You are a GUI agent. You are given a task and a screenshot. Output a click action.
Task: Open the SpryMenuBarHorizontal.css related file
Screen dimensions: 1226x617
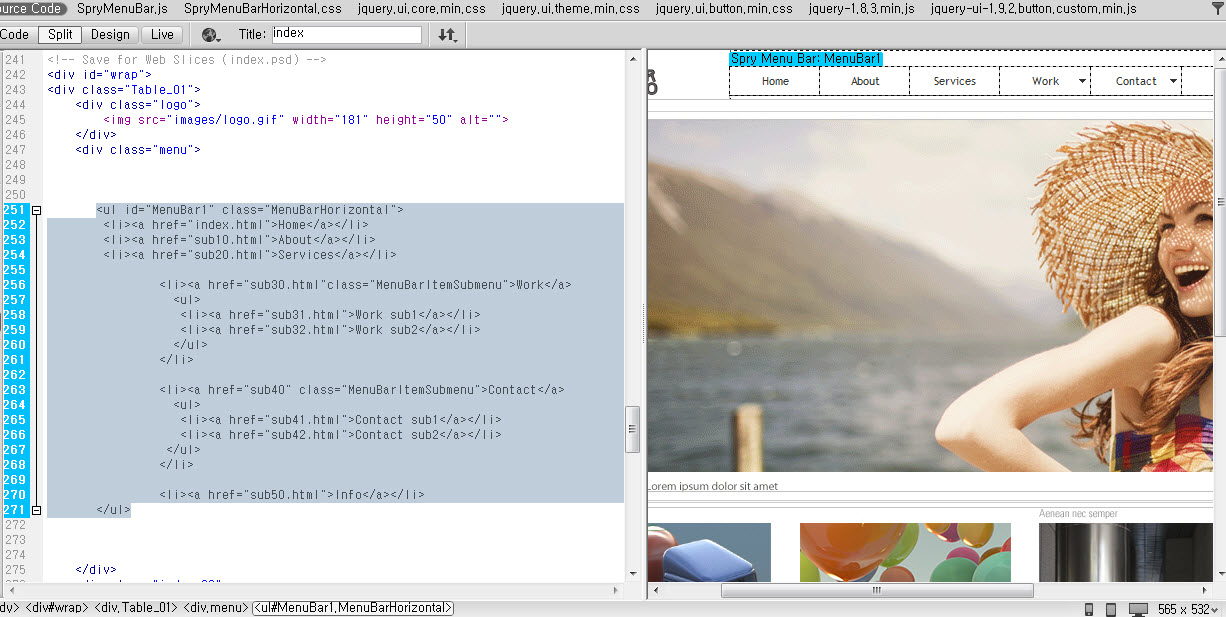tap(263, 9)
